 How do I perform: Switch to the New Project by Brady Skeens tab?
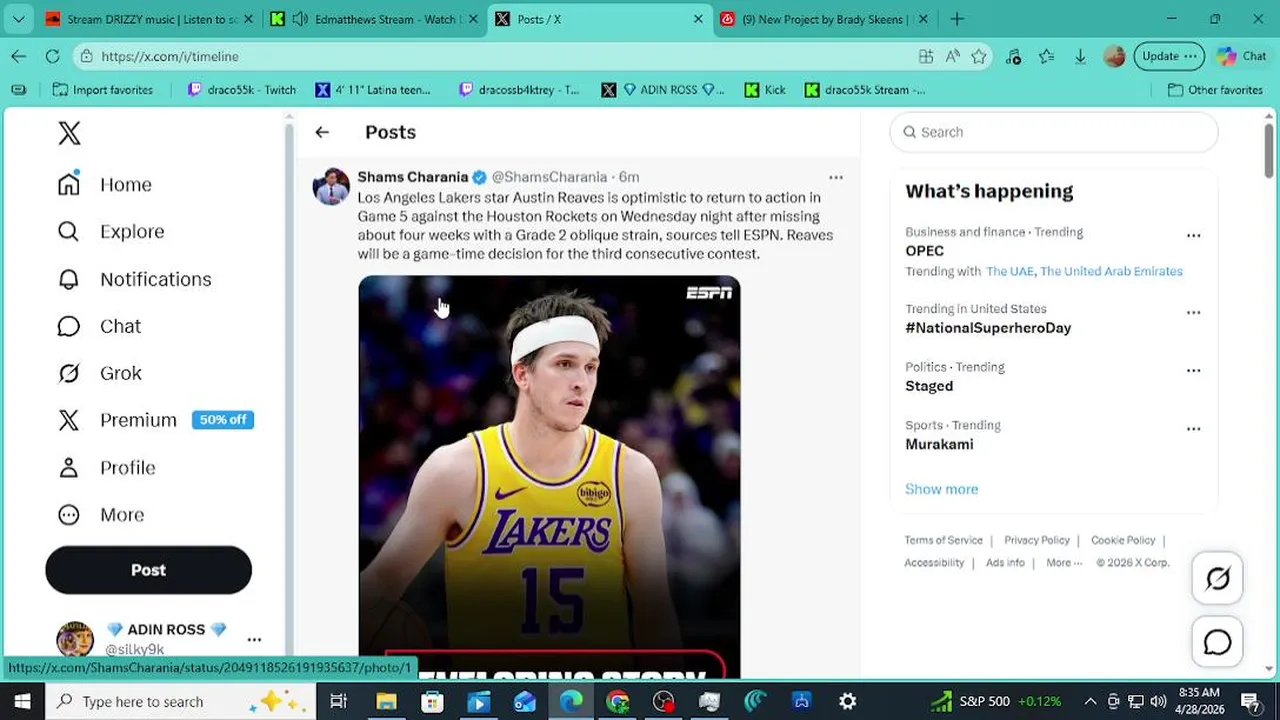(824, 19)
